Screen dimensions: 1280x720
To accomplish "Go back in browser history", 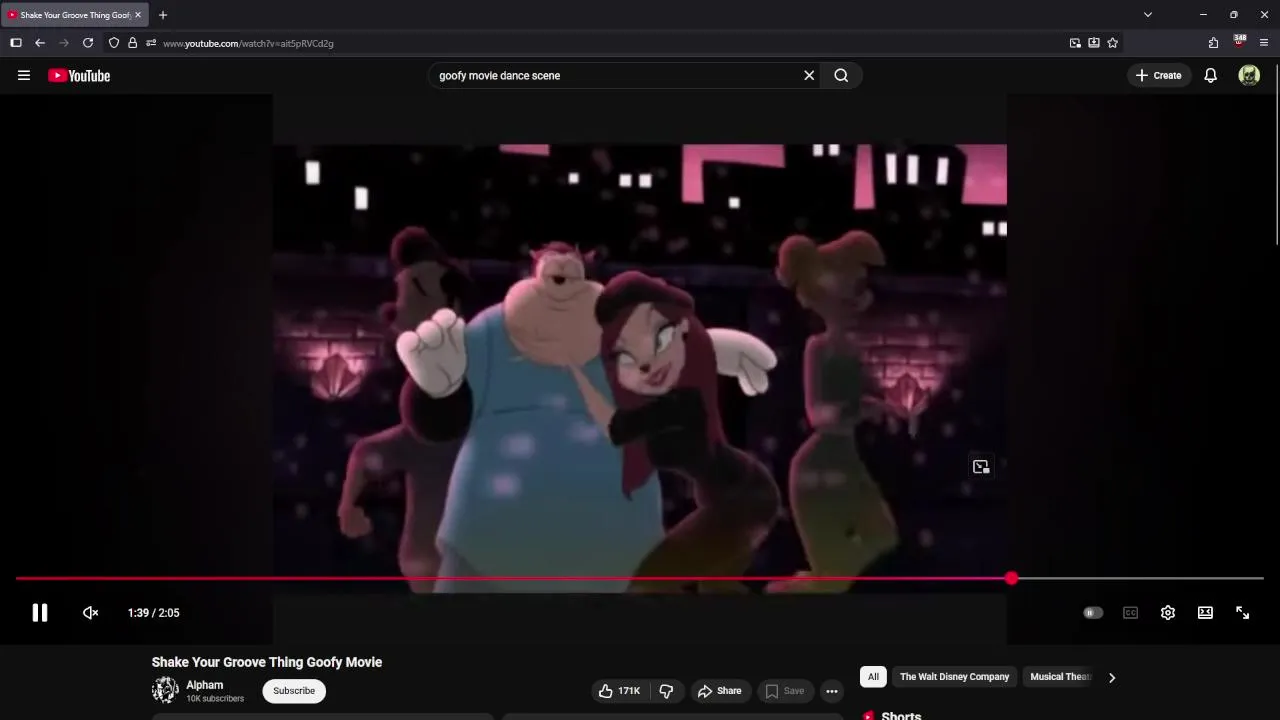I will [x=40, y=43].
